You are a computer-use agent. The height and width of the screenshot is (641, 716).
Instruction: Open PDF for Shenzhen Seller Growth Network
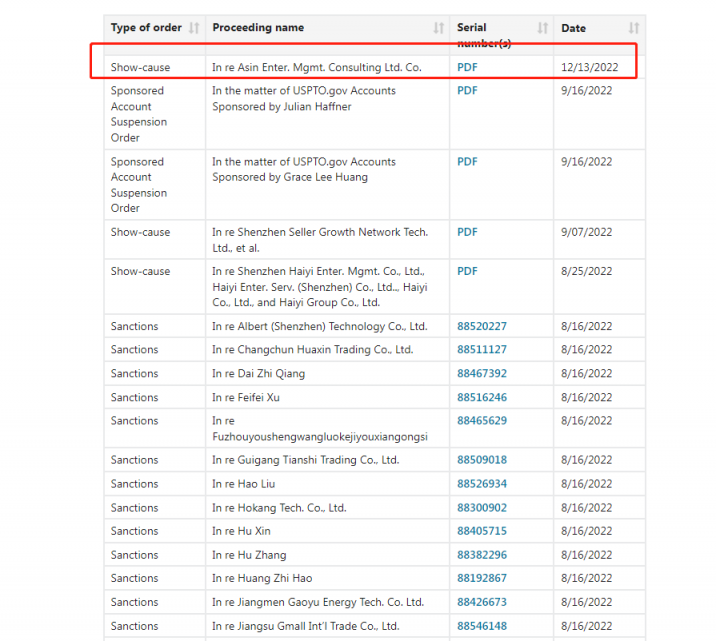pos(467,232)
